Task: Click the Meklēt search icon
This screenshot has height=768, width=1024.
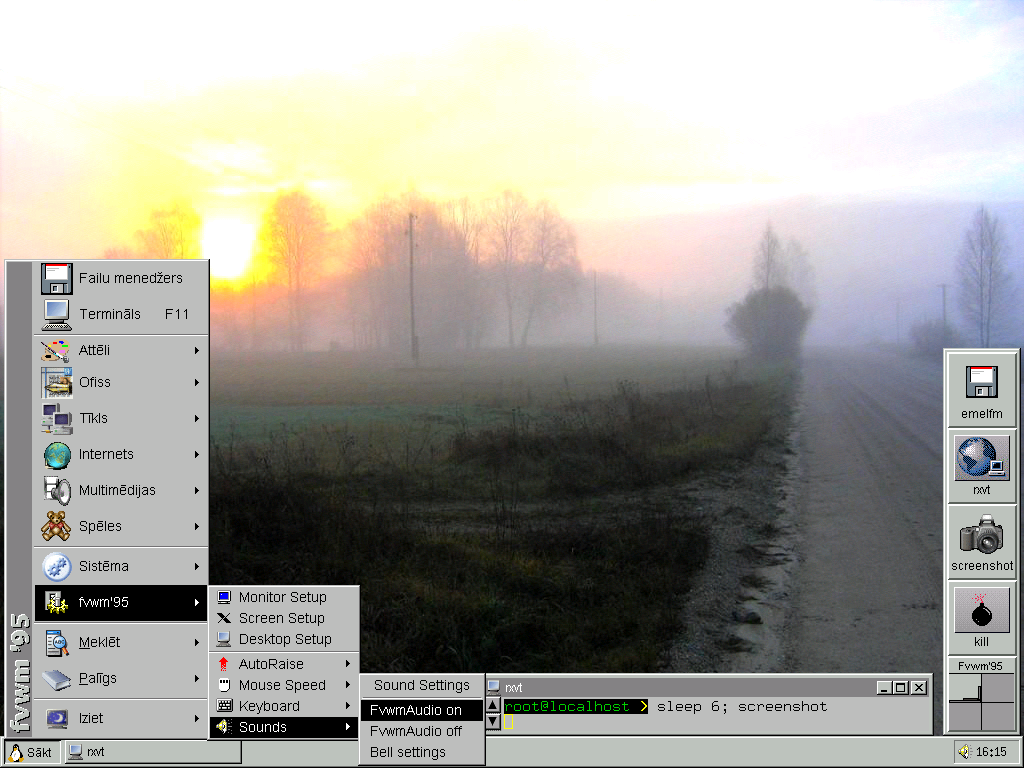Action: point(57,643)
